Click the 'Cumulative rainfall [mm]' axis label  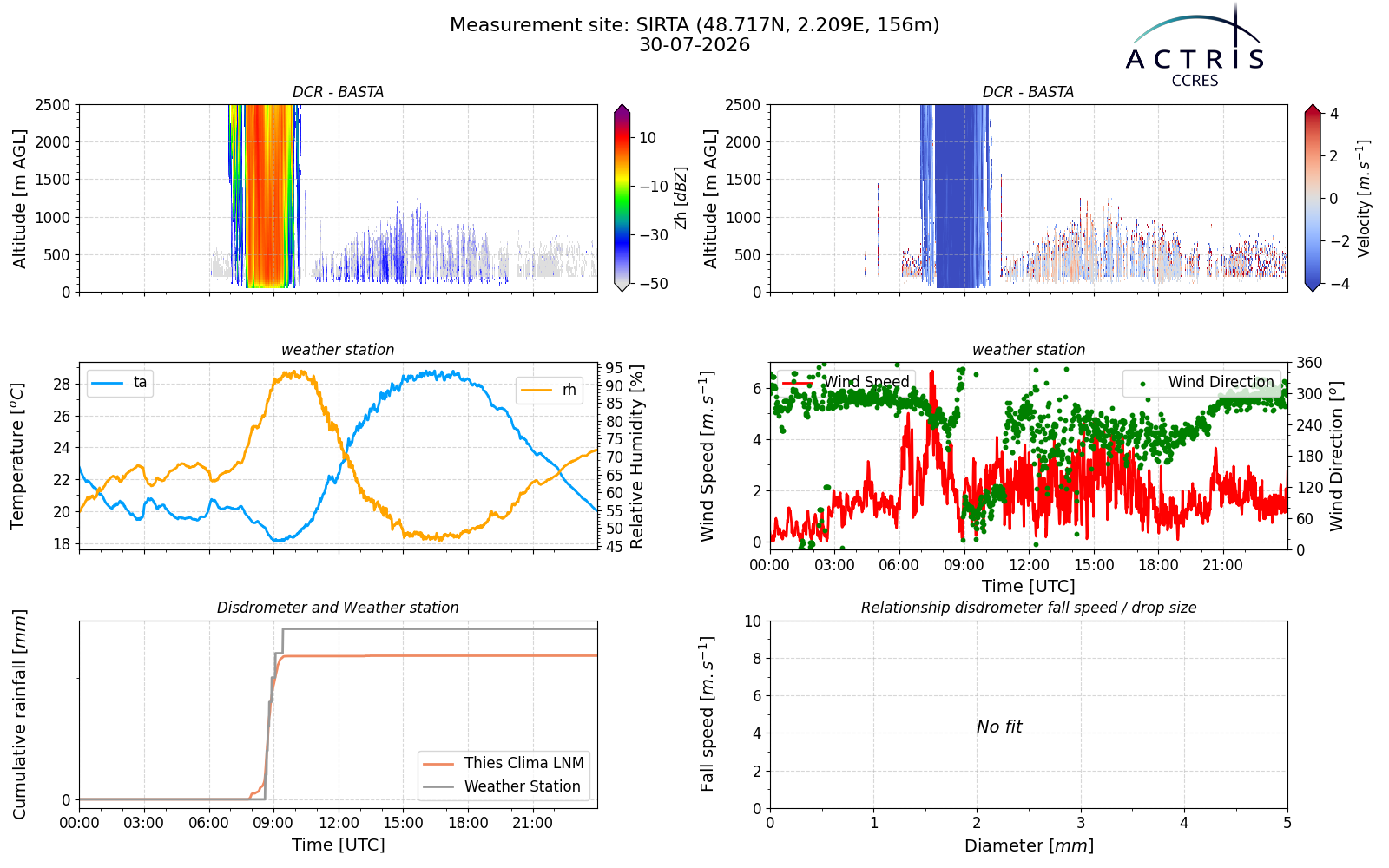coord(19,714)
